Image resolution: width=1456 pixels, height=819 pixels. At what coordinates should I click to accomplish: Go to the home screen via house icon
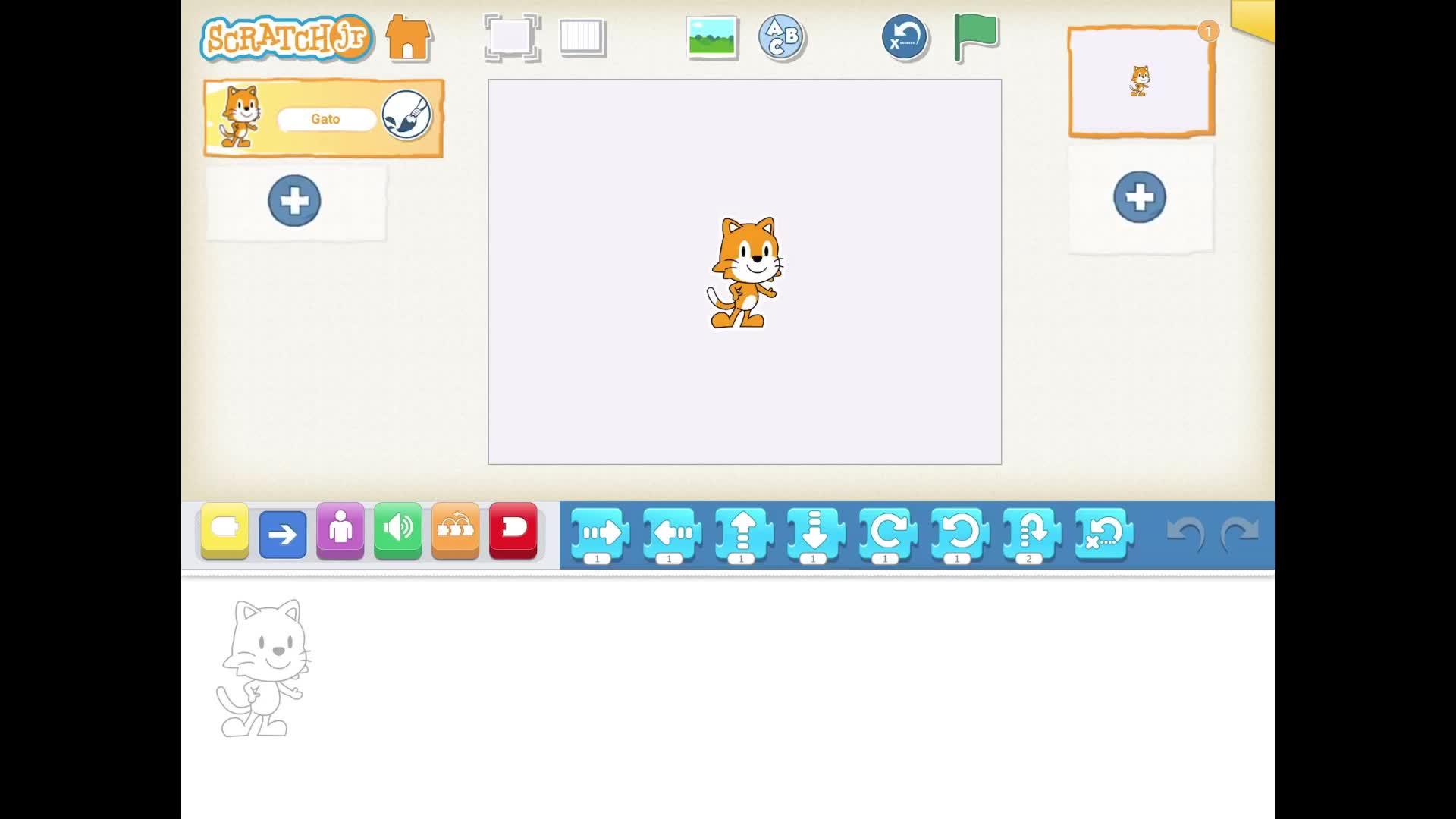tap(408, 38)
